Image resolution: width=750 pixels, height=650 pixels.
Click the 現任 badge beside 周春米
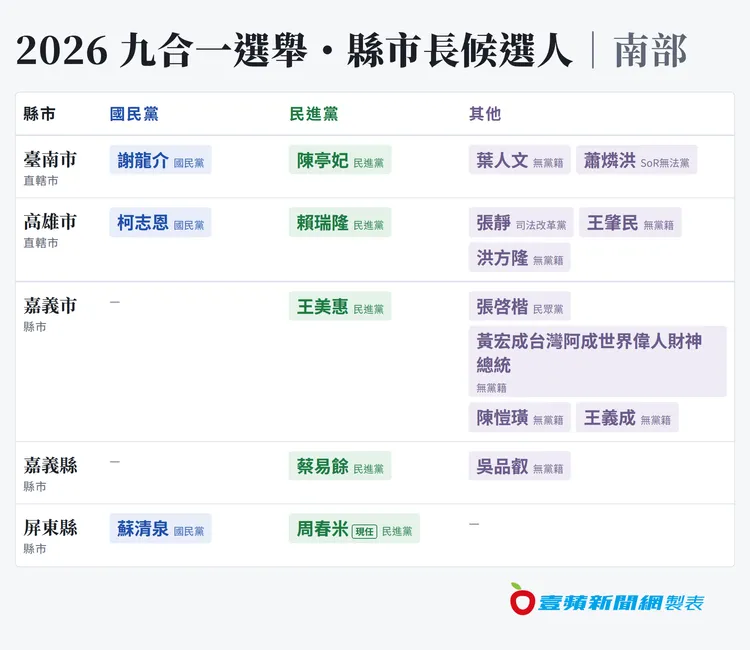click(364, 531)
